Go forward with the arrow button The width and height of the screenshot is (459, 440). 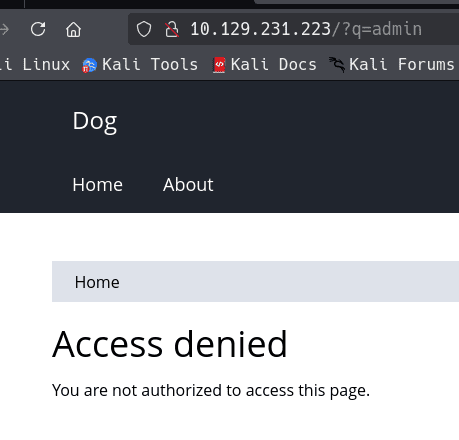4,29
